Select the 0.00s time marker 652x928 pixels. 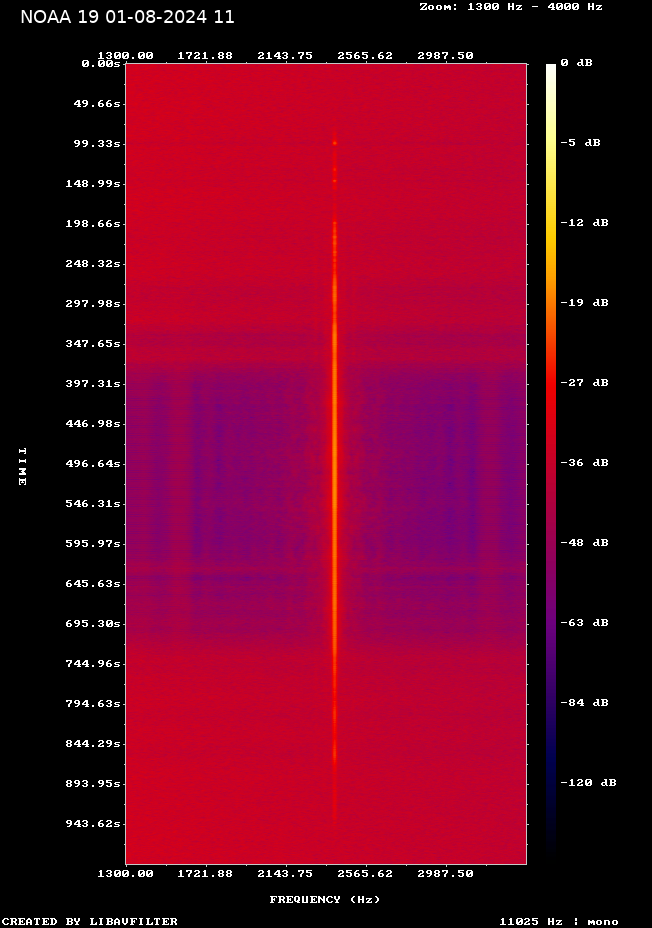(101, 63)
